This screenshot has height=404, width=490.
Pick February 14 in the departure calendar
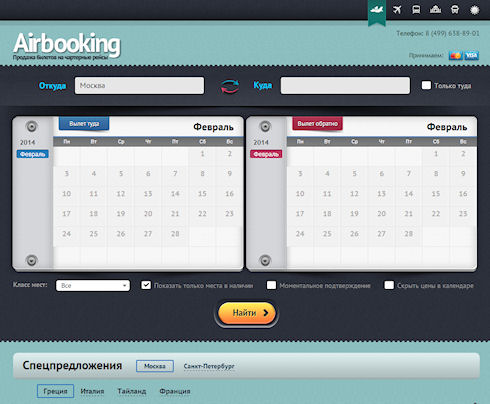pyautogui.click(x=175, y=194)
